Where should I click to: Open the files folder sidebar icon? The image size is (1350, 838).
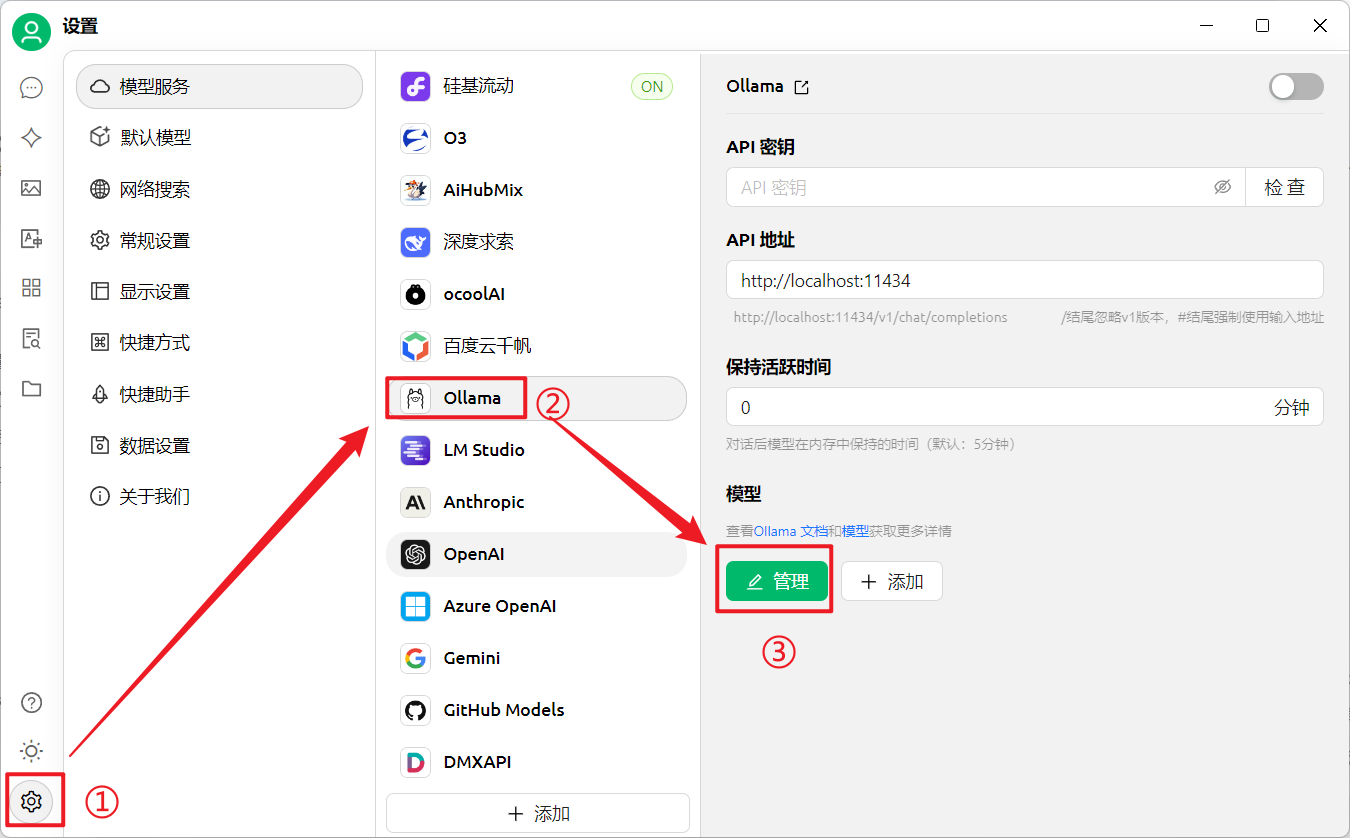point(31,389)
